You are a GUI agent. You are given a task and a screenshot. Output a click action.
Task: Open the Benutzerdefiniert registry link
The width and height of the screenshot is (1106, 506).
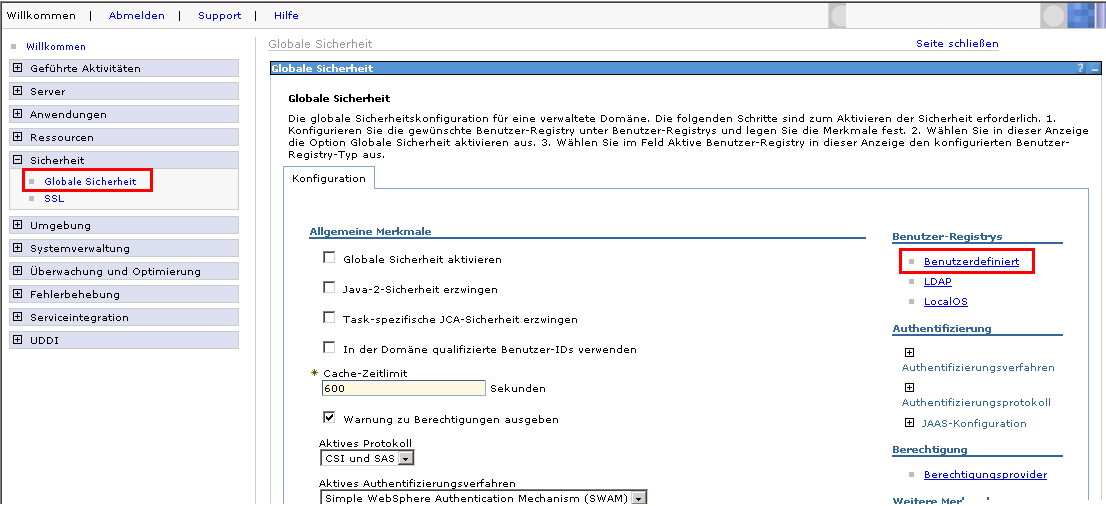(971, 261)
